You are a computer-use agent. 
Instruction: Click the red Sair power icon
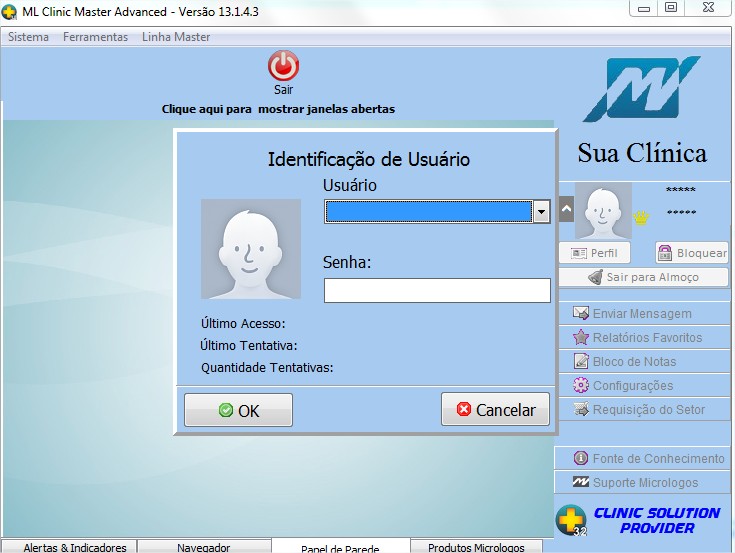(283, 66)
